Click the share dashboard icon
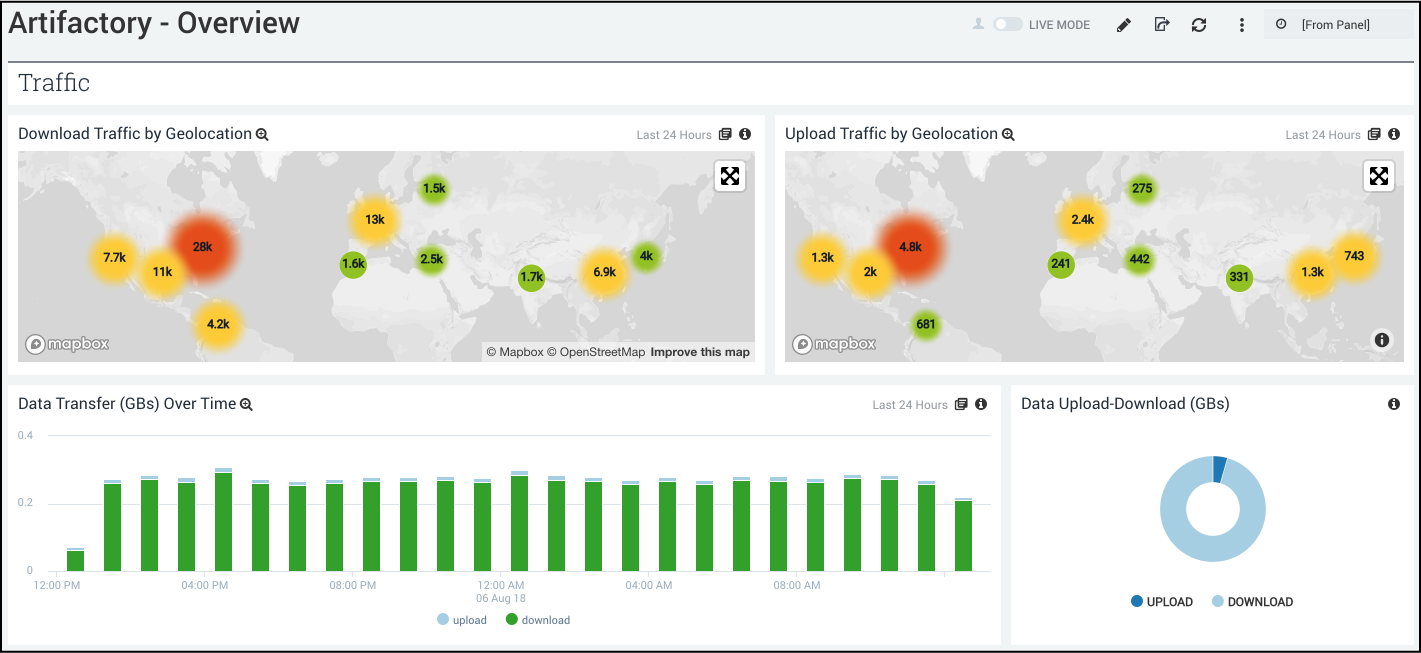1421x653 pixels. 1161,25
